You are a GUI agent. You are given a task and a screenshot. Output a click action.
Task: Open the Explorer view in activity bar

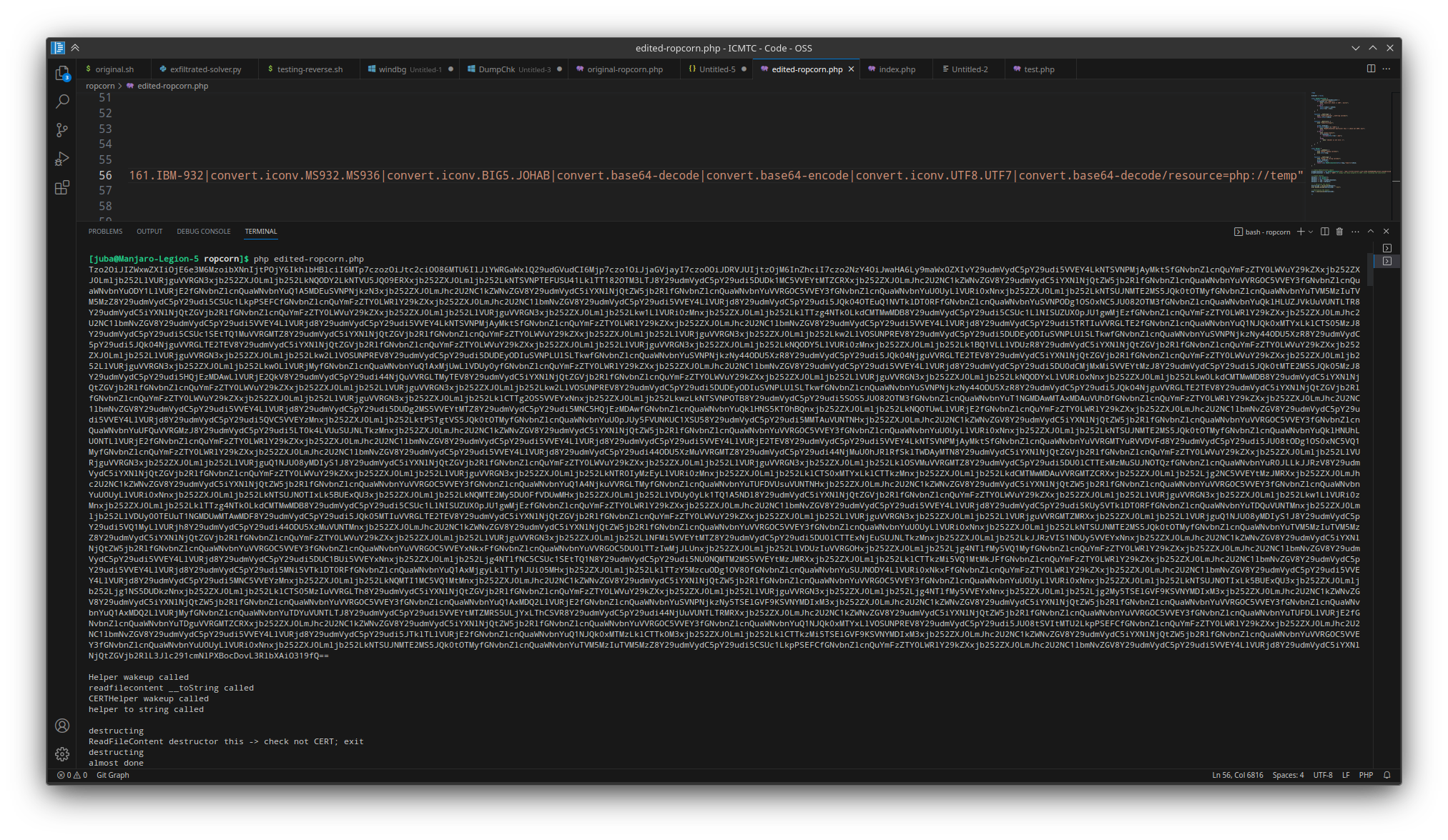point(62,73)
